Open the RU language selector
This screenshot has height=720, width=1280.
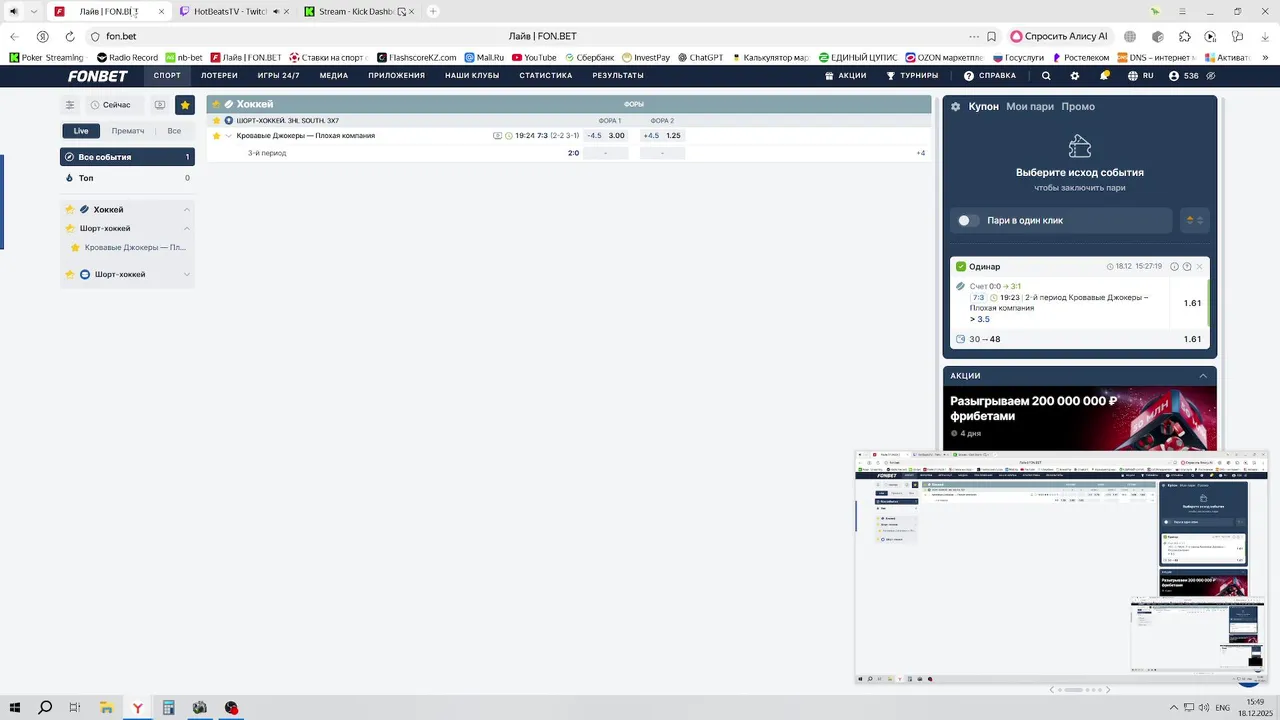pyautogui.click(x=1140, y=76)
